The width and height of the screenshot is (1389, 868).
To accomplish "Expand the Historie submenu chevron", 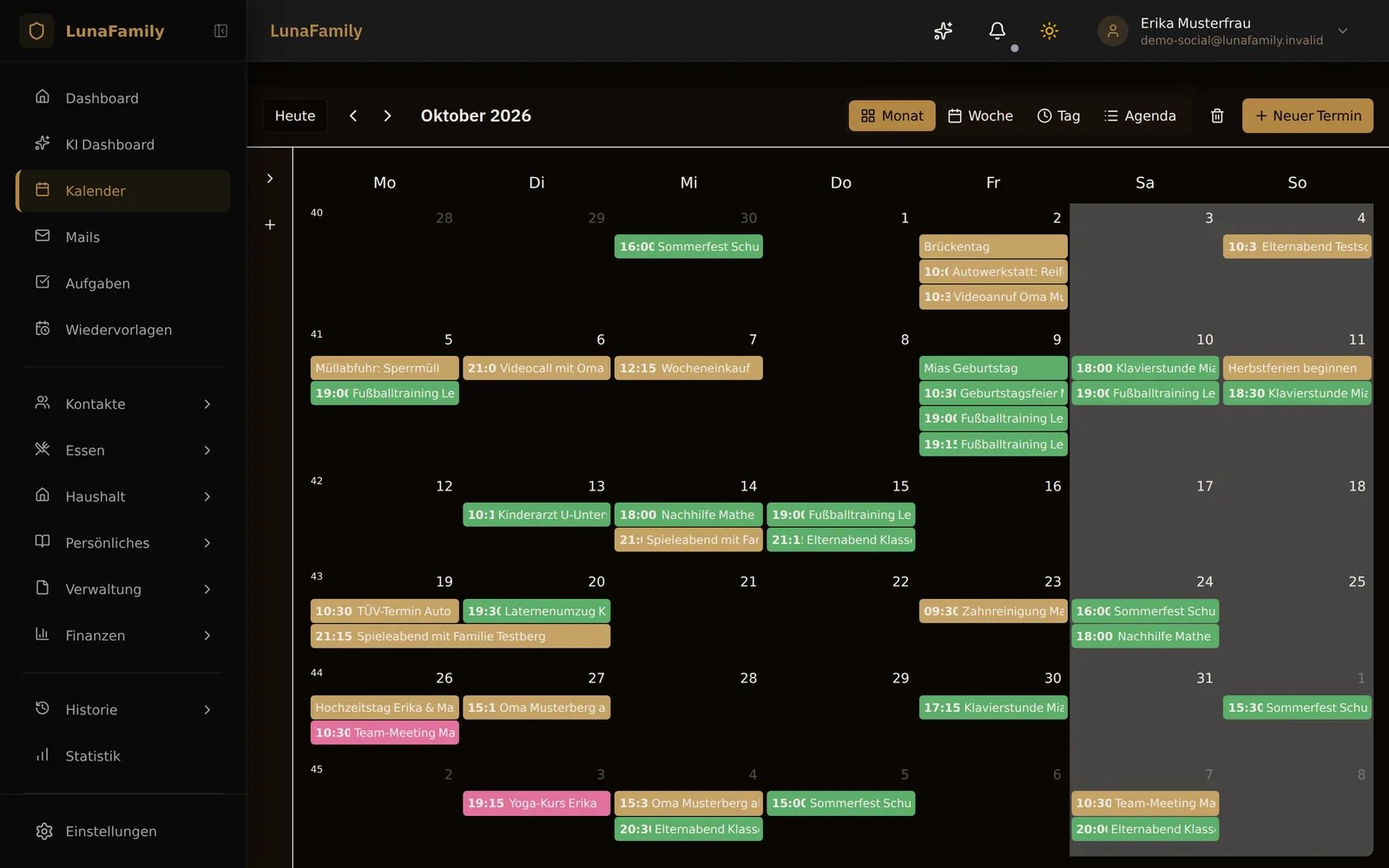I will pos(207,710).
